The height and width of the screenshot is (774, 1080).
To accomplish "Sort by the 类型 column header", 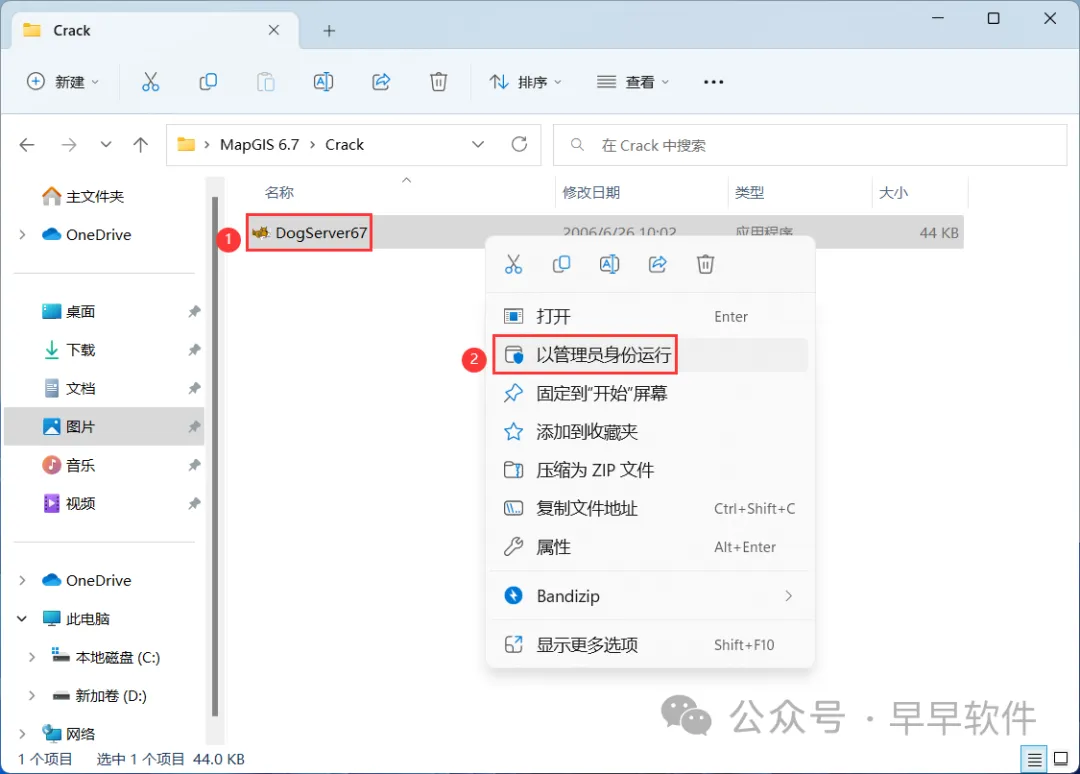I will pos(749,193).
